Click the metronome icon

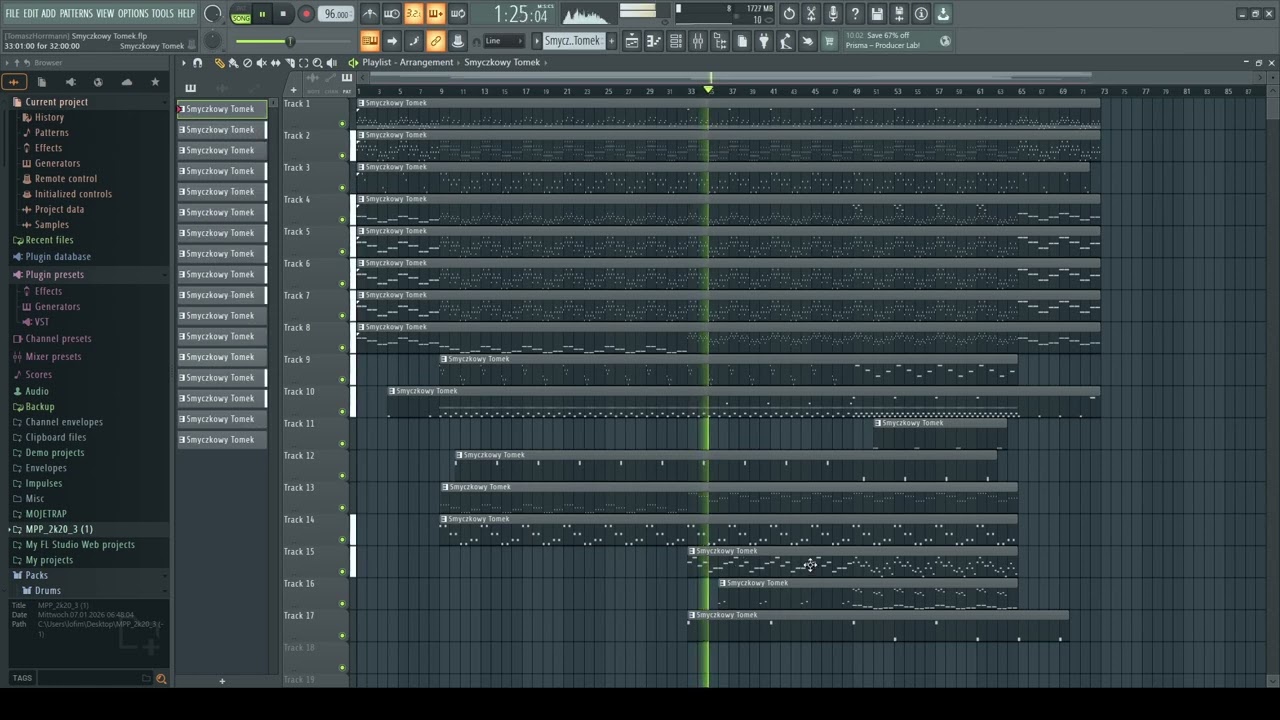(x=370, y=14)
